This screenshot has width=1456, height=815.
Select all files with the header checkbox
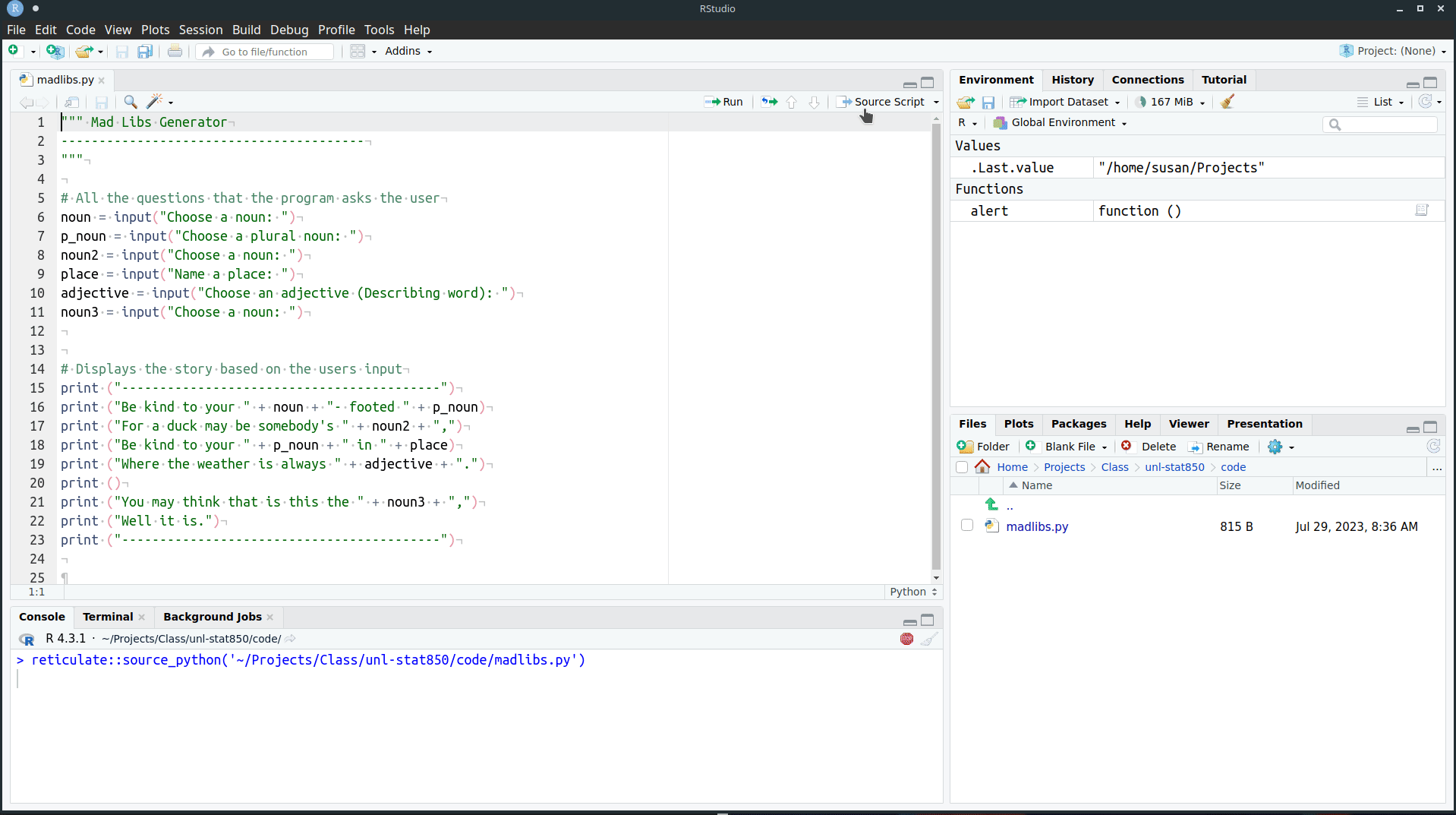coord(962,466)
